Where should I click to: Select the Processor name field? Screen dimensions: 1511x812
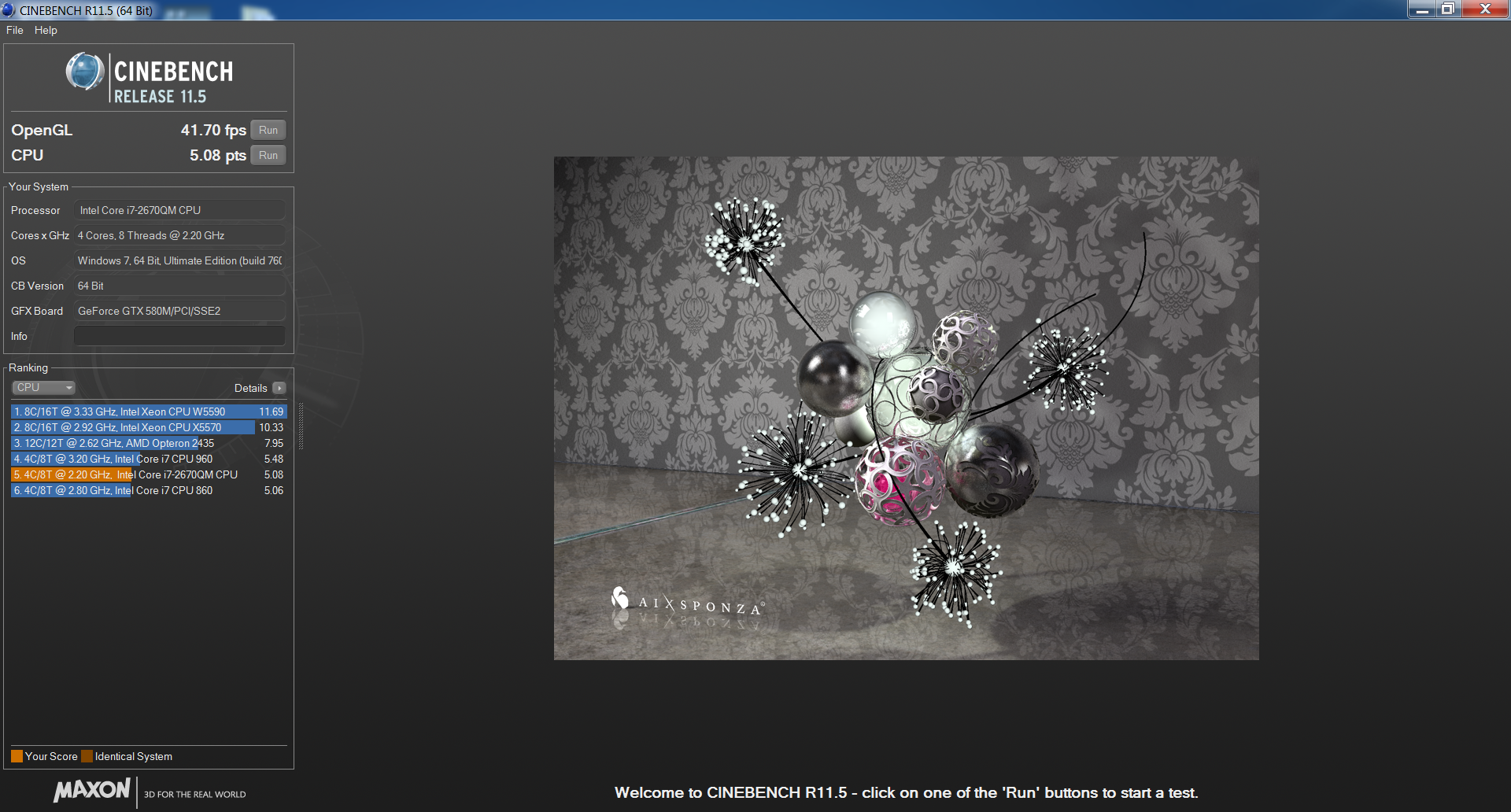pos(179,210)
